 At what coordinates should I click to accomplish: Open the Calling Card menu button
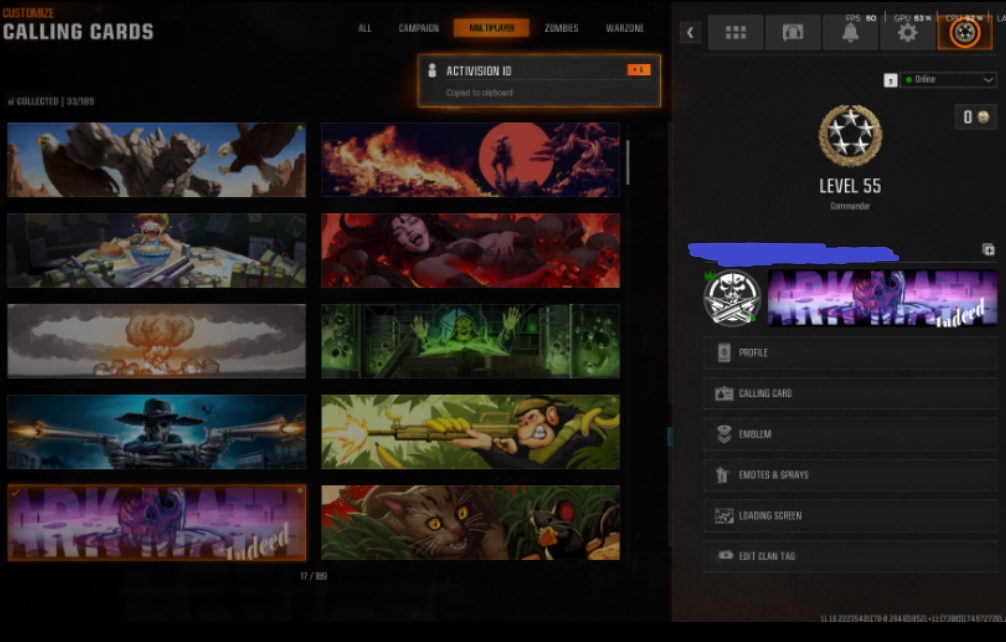click(x=850, y=393)
